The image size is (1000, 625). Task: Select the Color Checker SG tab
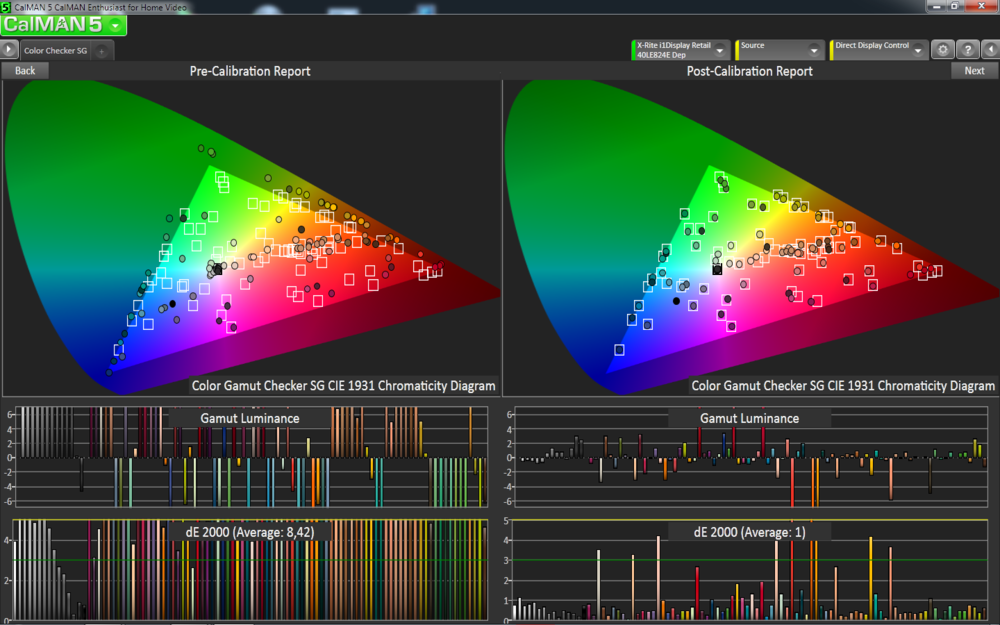pyautogui.click(x=56, y=49)
